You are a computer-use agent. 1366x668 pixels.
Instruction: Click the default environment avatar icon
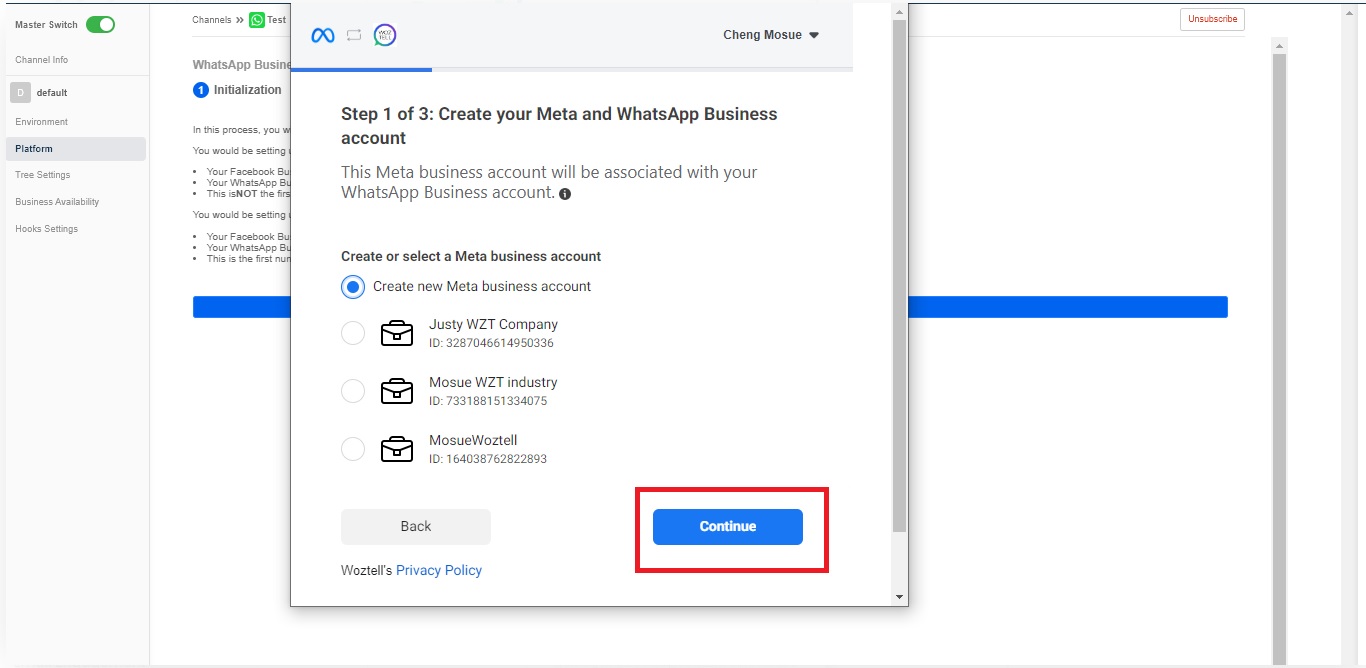pyautogui.click(x=21, y=93)
